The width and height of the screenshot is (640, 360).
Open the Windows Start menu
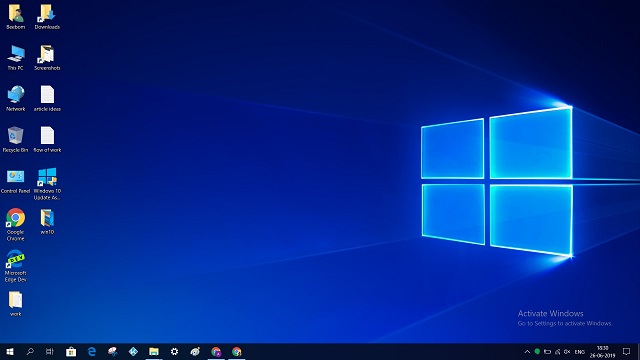pyautogui.click(x=10, y=351)
